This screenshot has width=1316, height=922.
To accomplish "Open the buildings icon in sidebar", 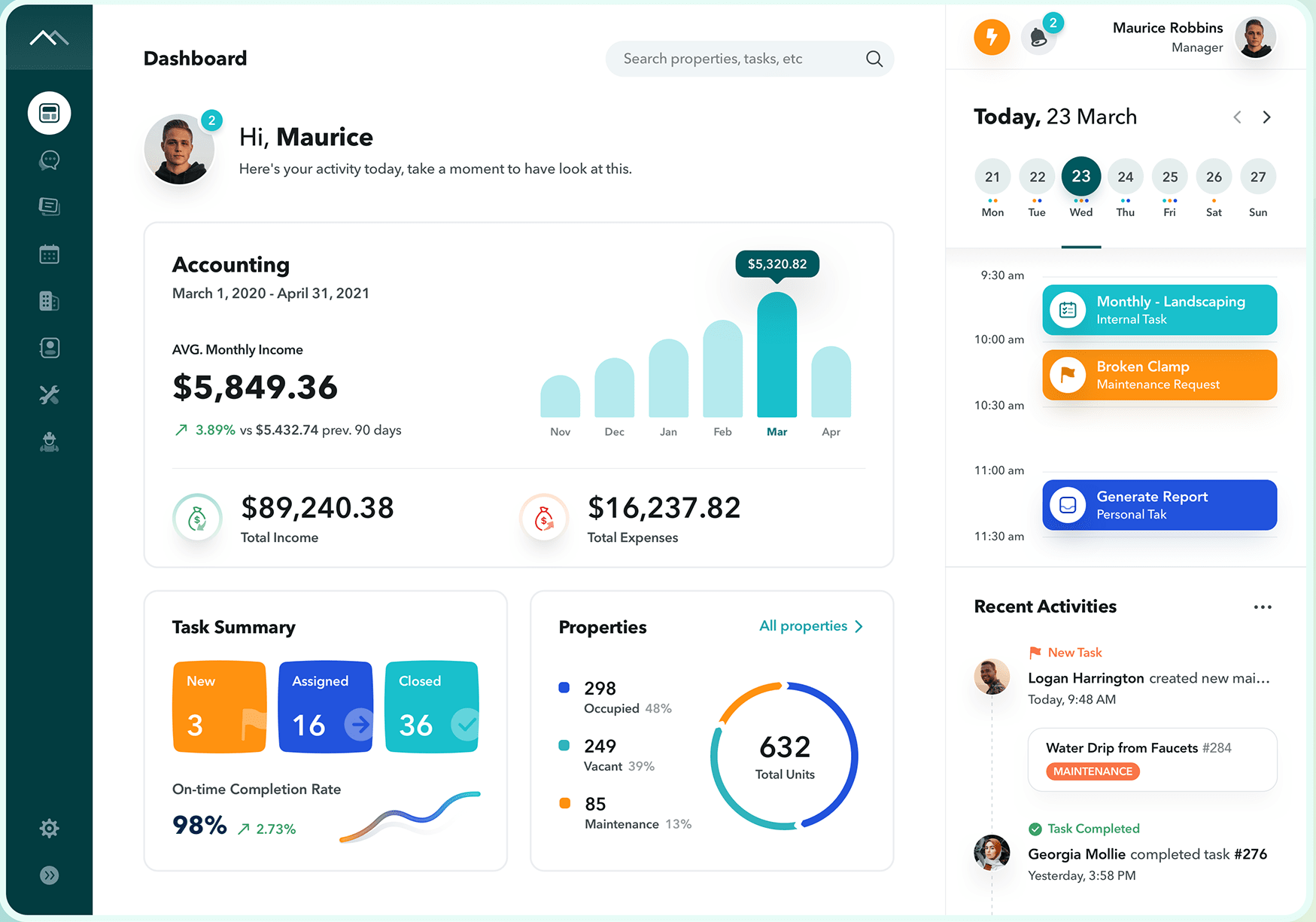I will click(50, 301).
